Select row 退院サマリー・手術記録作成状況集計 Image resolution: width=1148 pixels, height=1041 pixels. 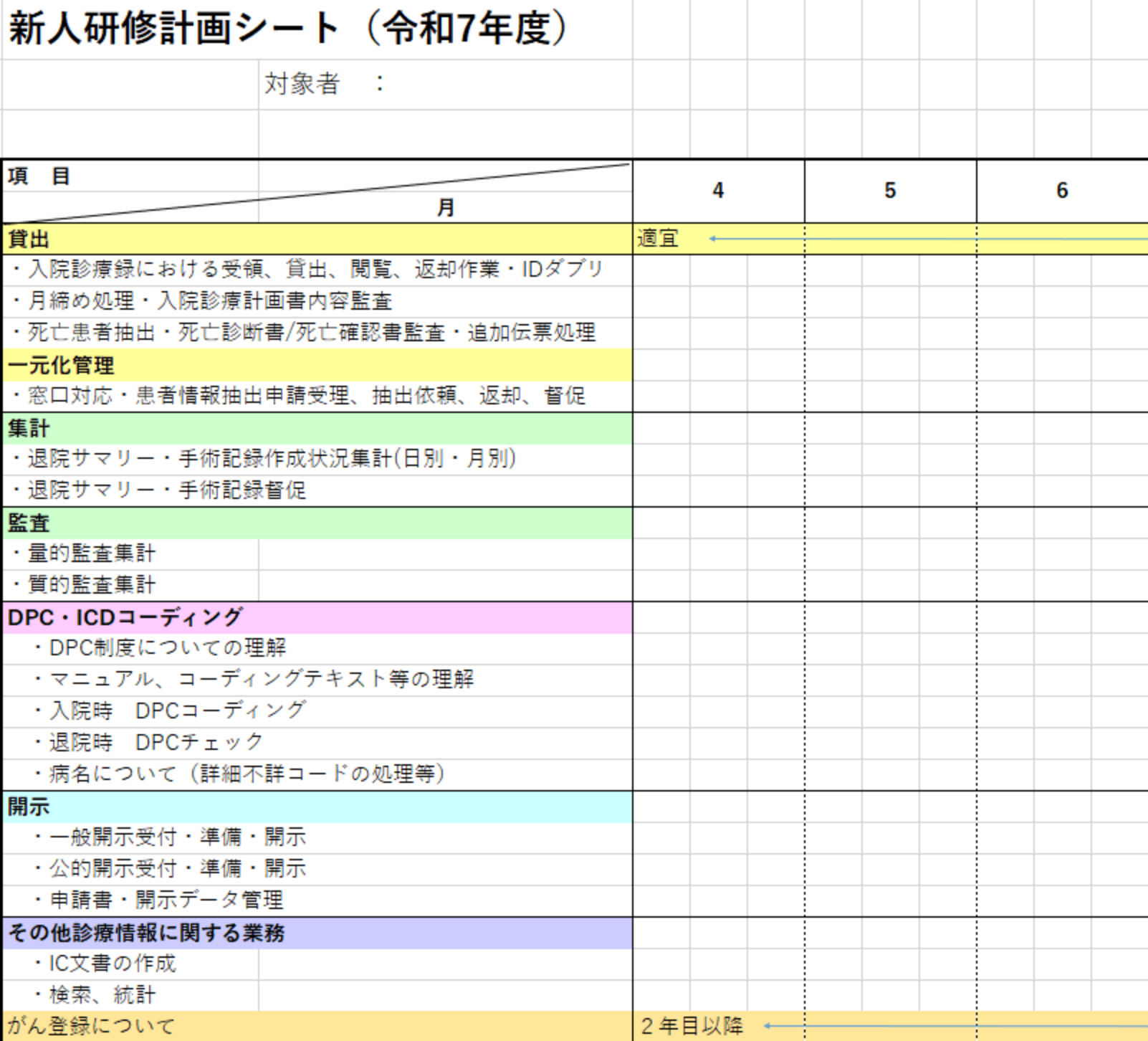(x=317, y=459)
